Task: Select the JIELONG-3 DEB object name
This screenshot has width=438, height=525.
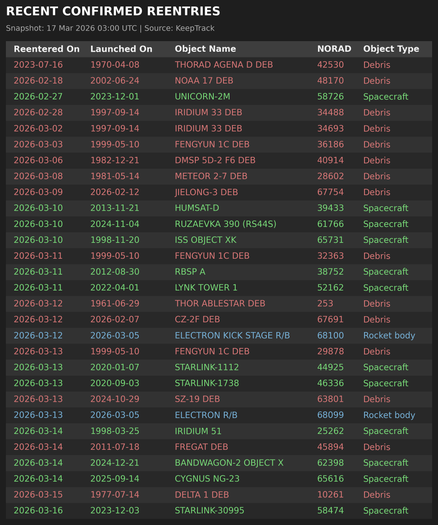Action: coord(206,192)
